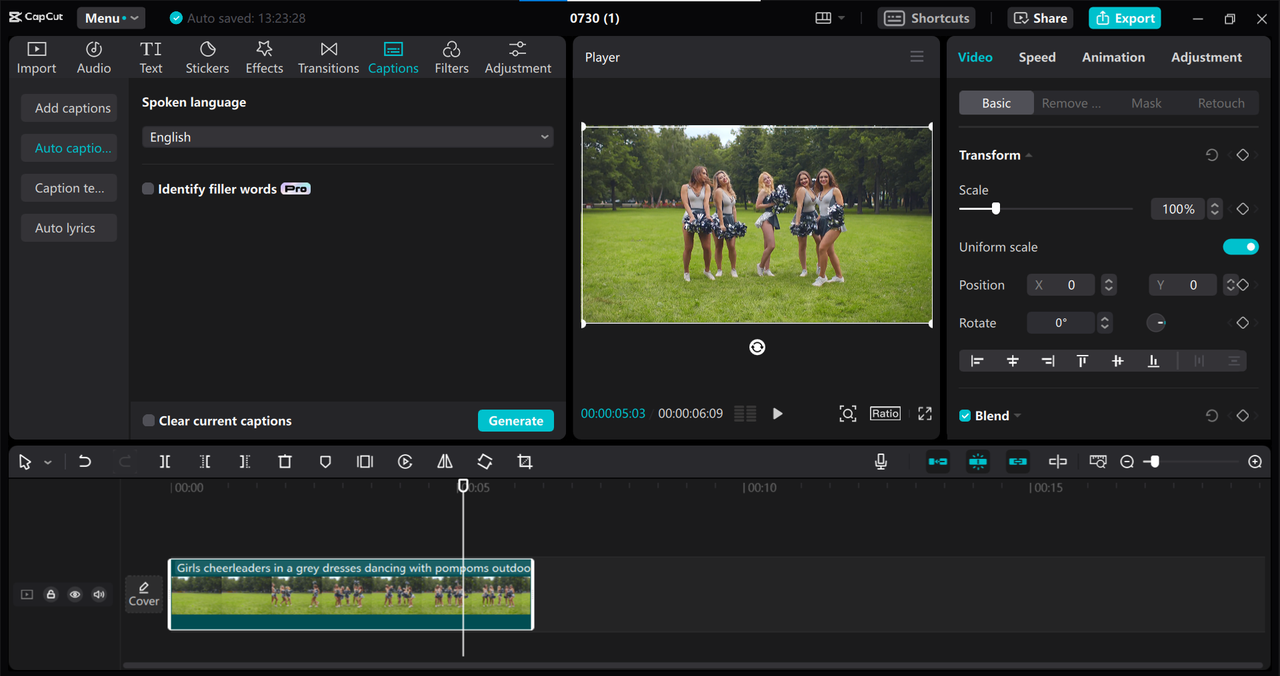Expand the Blend options arrow
The width and height of the screenshot is (1280, 676).
[x=1018, y=416]
